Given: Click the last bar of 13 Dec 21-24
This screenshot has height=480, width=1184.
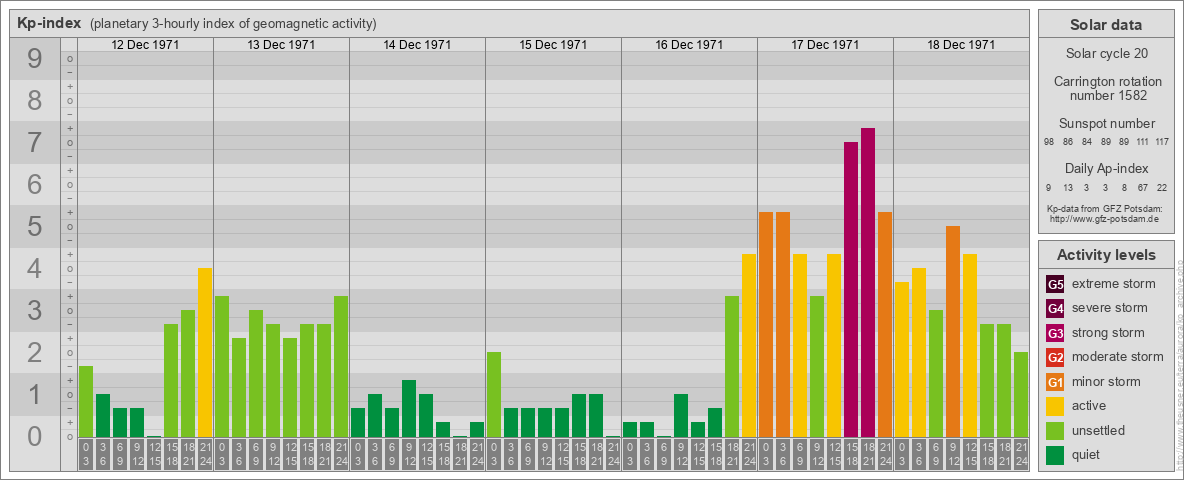Looking at the screenshot, I should point(341,367).
